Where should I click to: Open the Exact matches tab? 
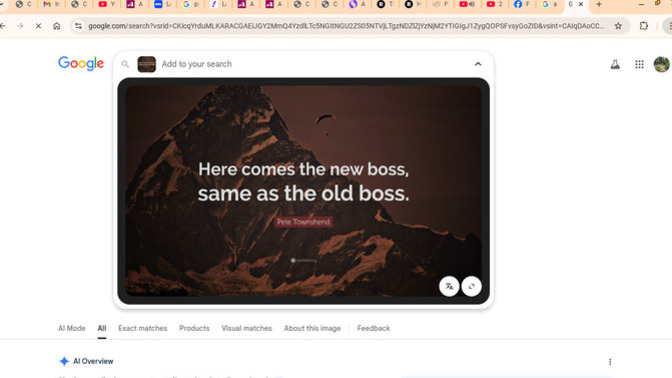(x=143, y=328)
